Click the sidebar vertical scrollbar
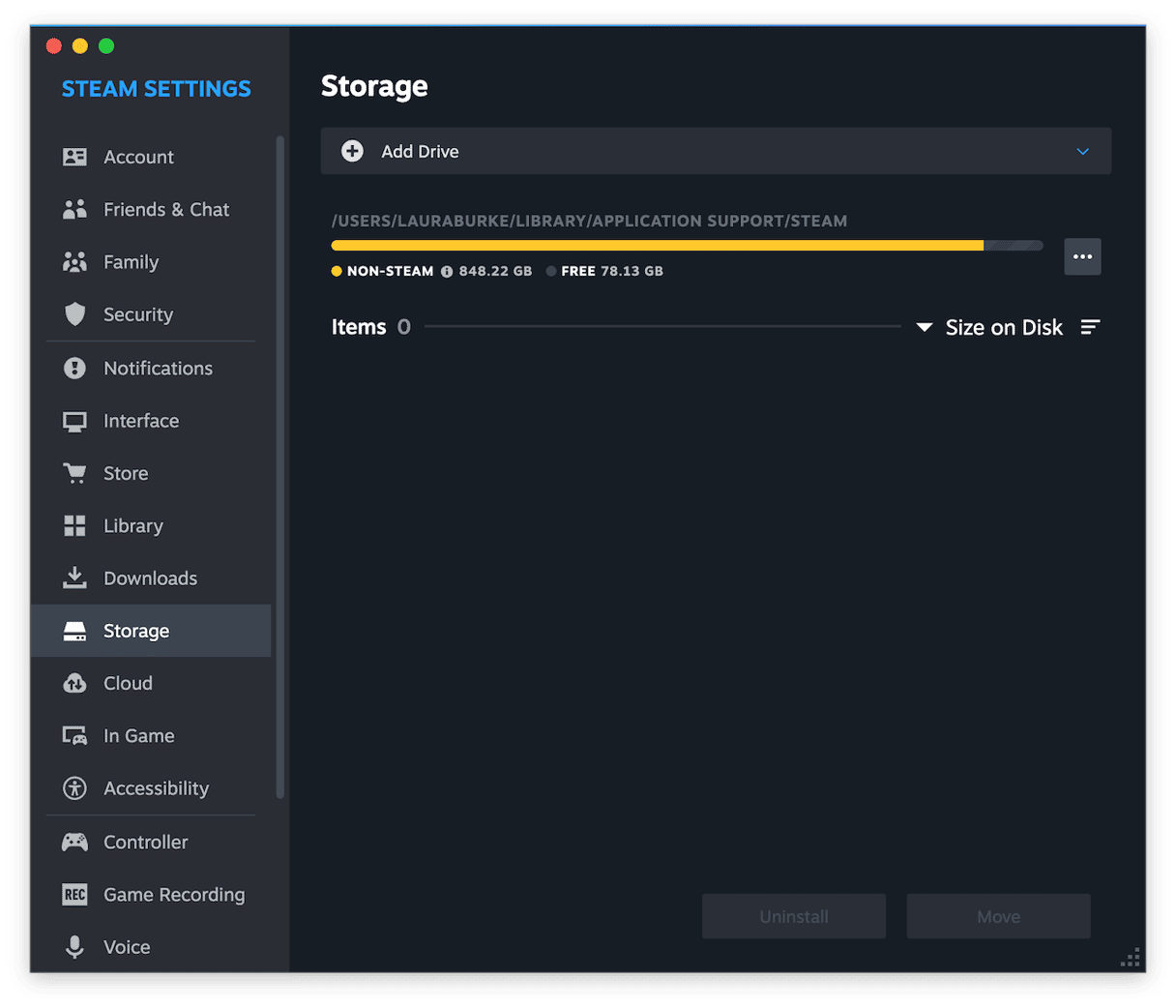1176x1008 pixels. (280, 464)
